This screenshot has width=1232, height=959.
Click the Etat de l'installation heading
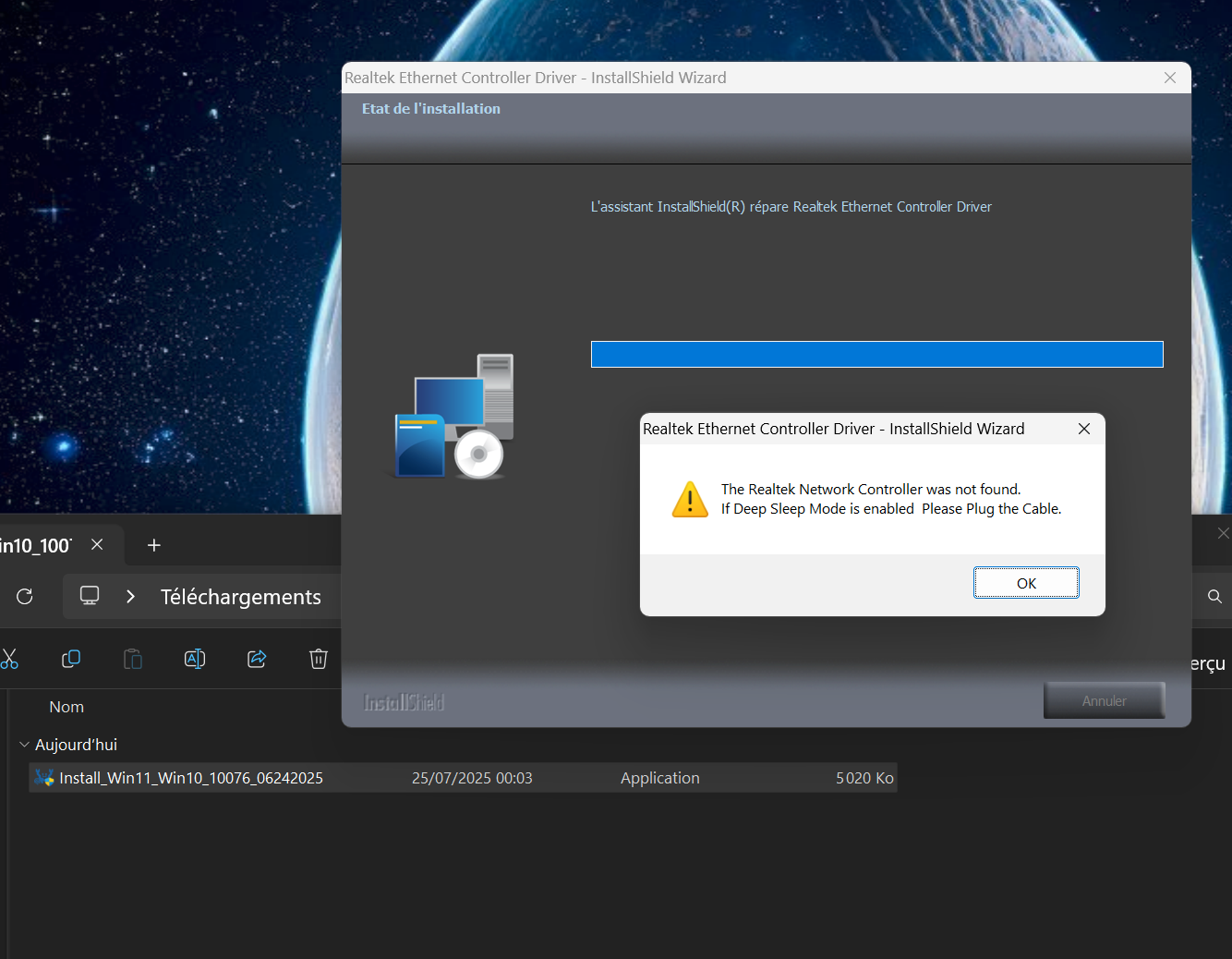click(x=431, y=108)
